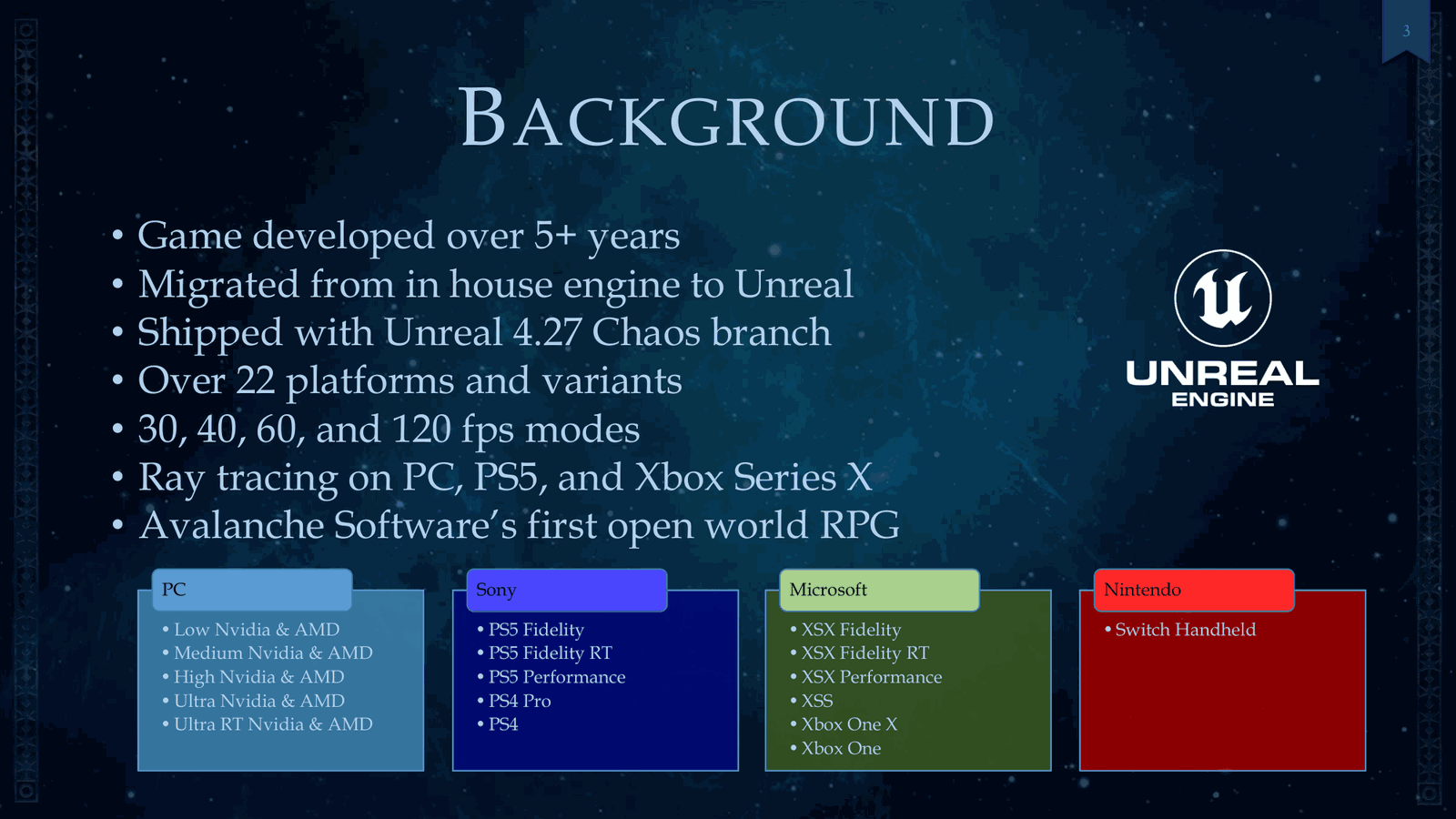Select 'Ultra RT Nvidia & AMD' entry
This screenshot has height=819, width=1456.
coord(273,724)
